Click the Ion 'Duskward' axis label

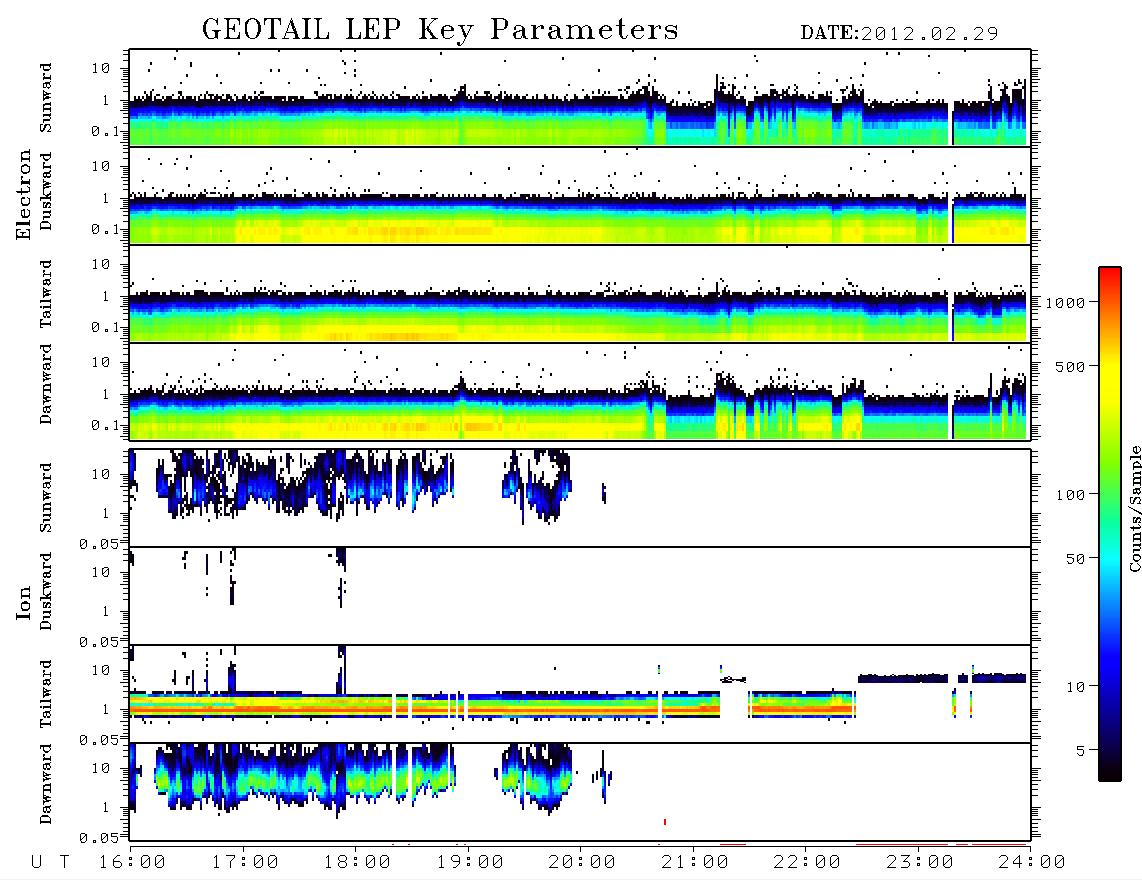[45, 591]
